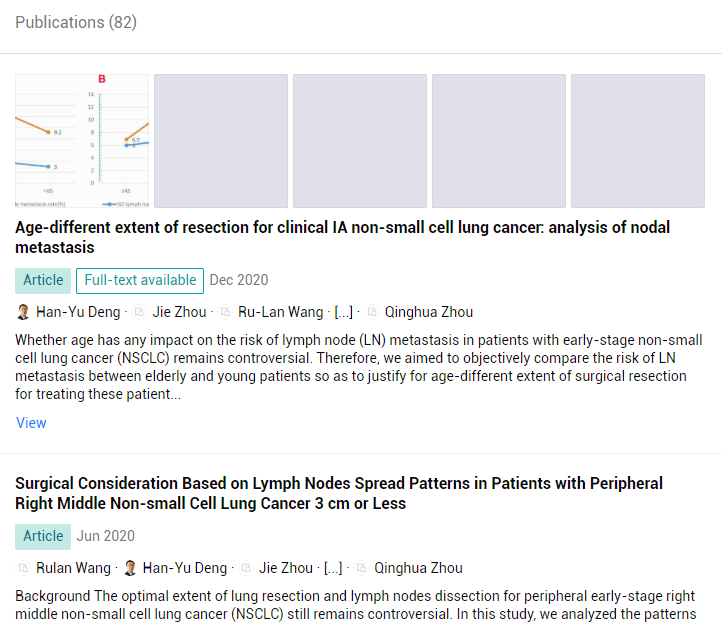The height and width of the screenshot is (625, 722).
Task: Expand the hidden authors [...] of the Dec 2020 article
Action: click(343, 312)
